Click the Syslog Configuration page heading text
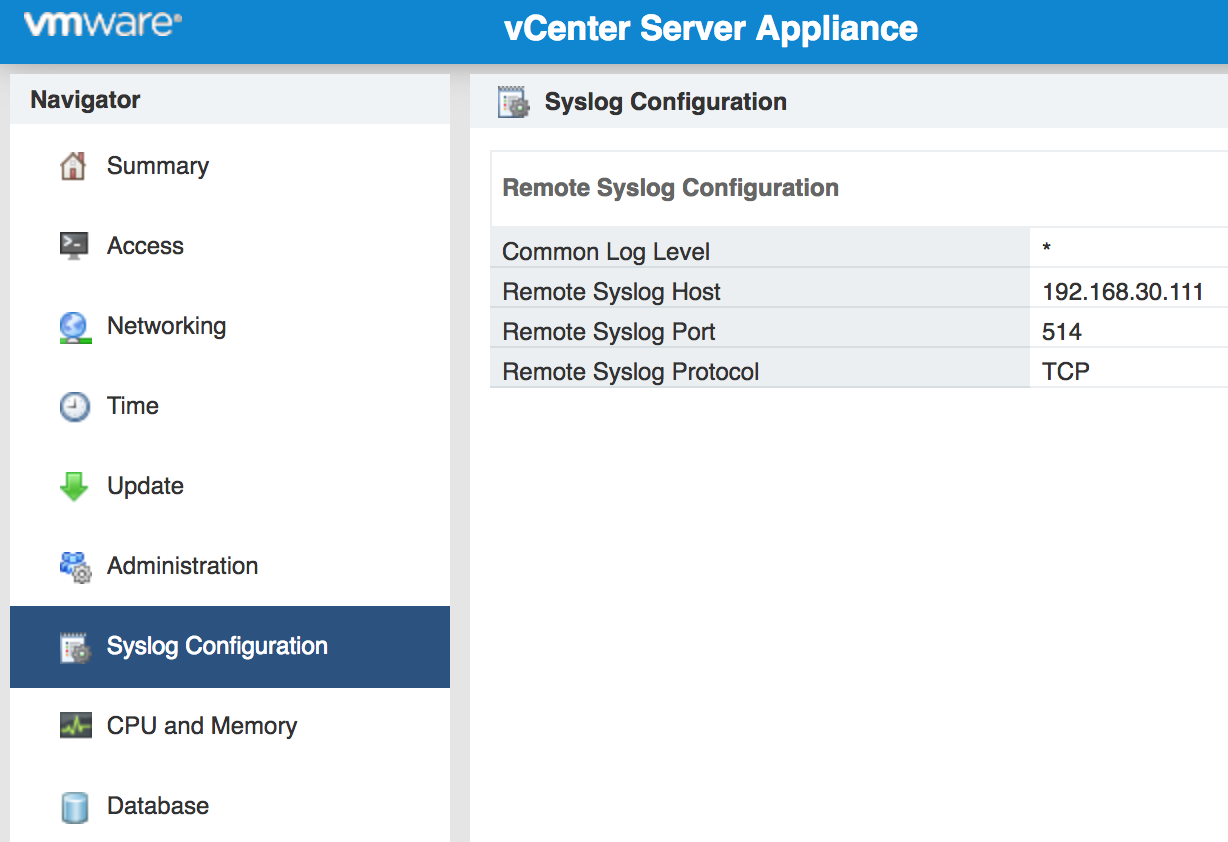 click(x=665, y=102)
